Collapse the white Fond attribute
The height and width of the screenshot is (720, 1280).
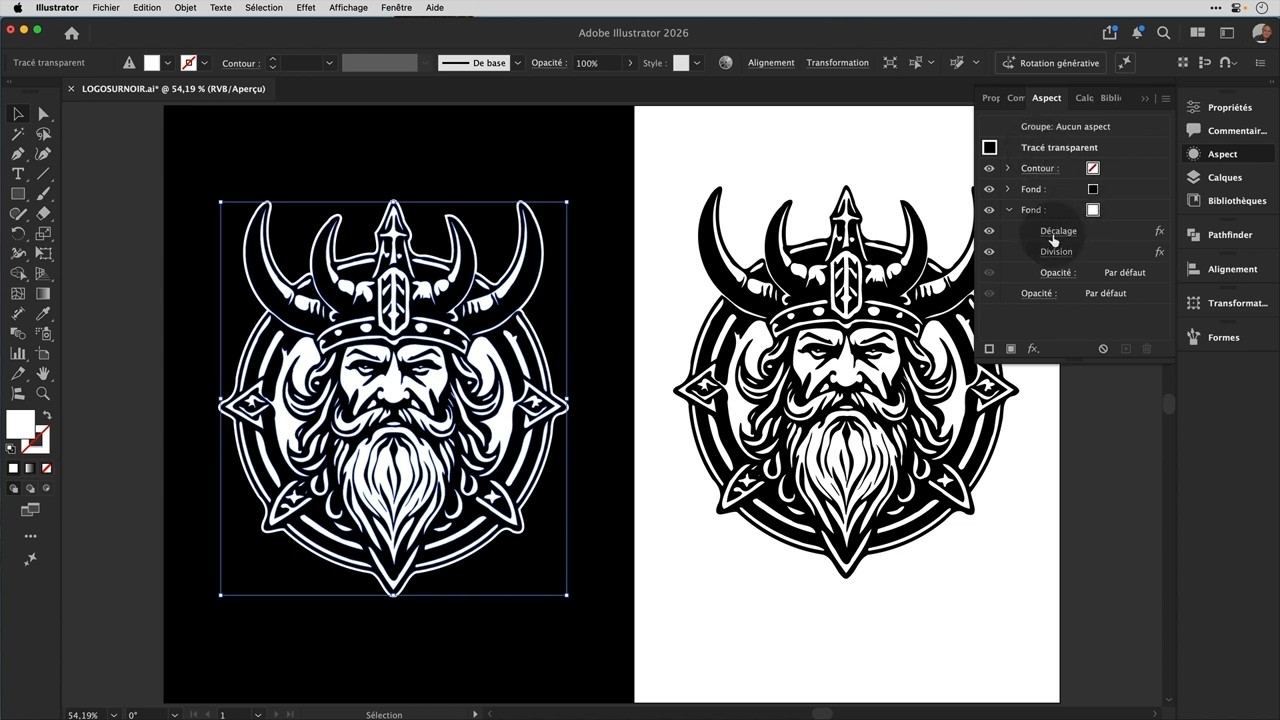click(1008, 210)
